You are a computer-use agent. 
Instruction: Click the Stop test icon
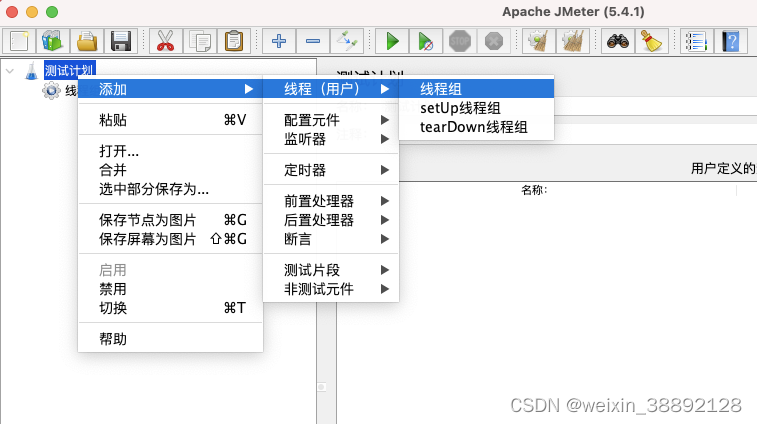click(460, 41)
